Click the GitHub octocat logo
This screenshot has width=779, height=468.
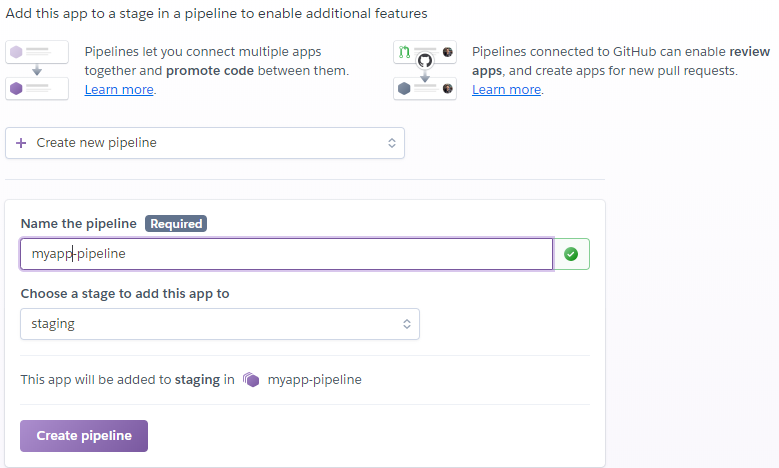pyautogui.click(x=425, y=61)
